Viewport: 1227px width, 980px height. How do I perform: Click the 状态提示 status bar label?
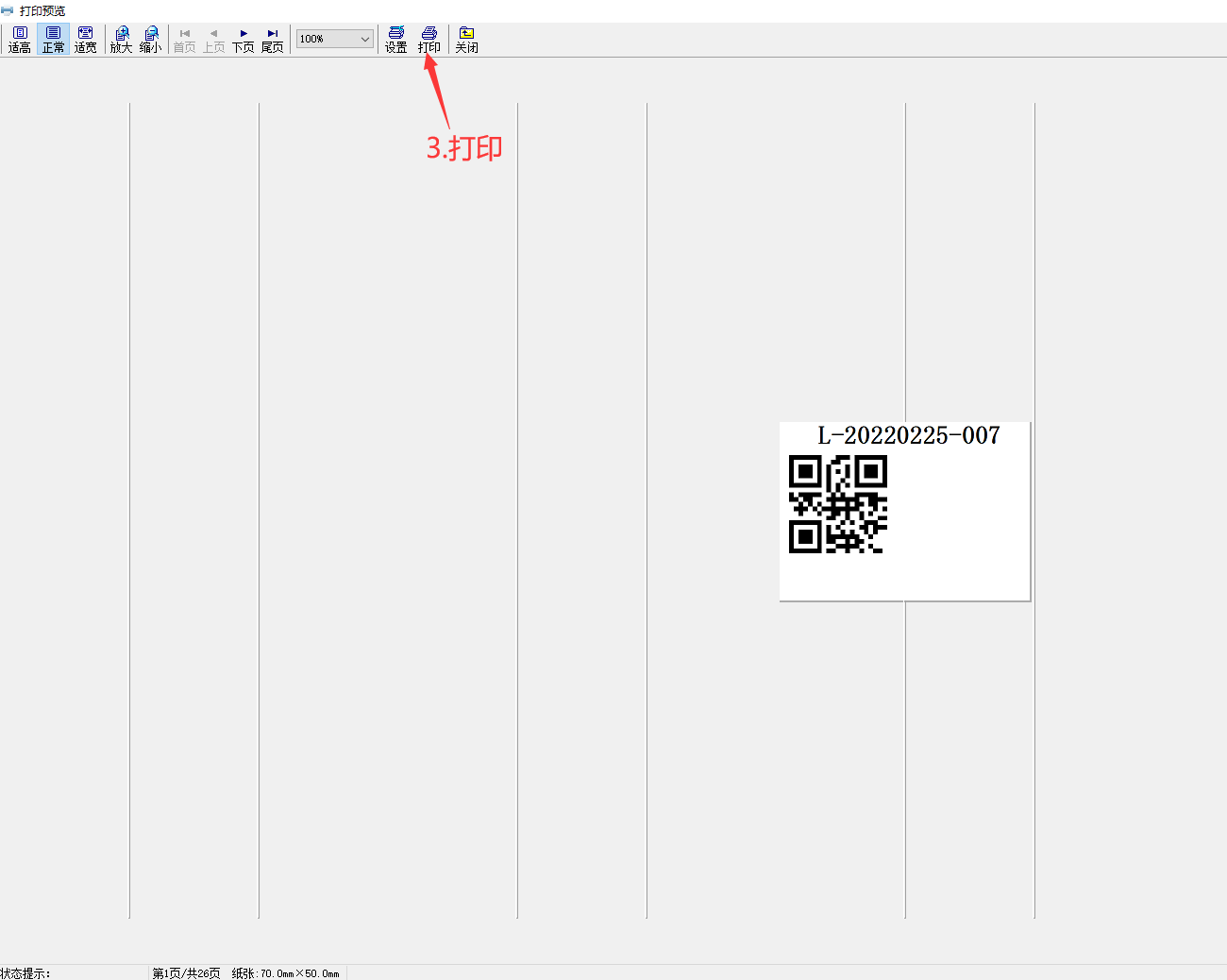[26, 973]
